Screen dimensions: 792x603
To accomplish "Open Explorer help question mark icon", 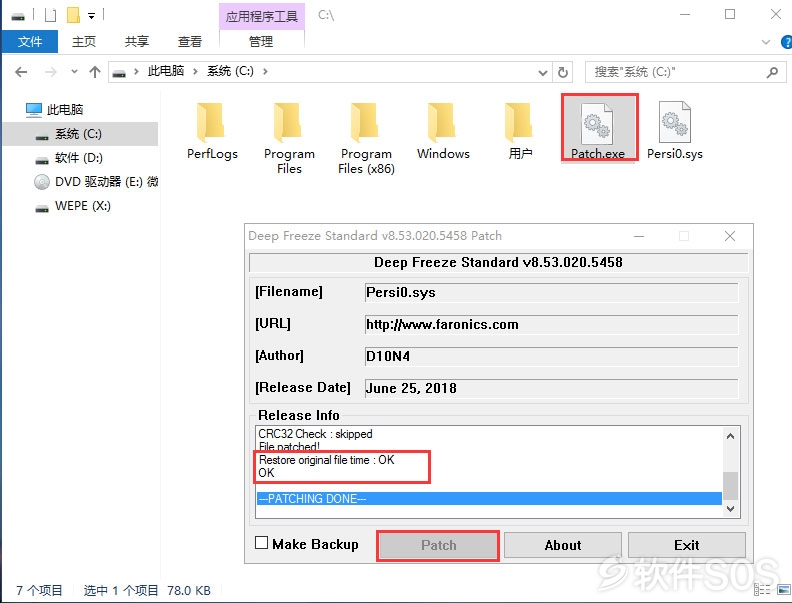I will coord(787,42).
